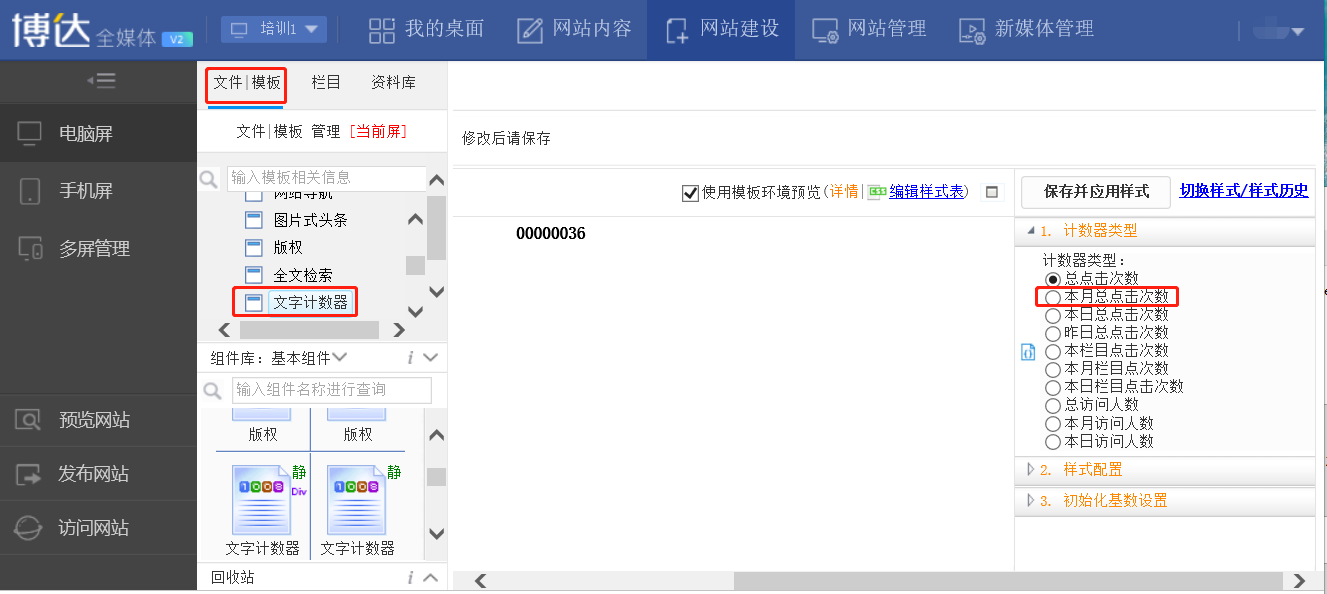Select 昨日总点击次数 radio button

click(1052, 333)
